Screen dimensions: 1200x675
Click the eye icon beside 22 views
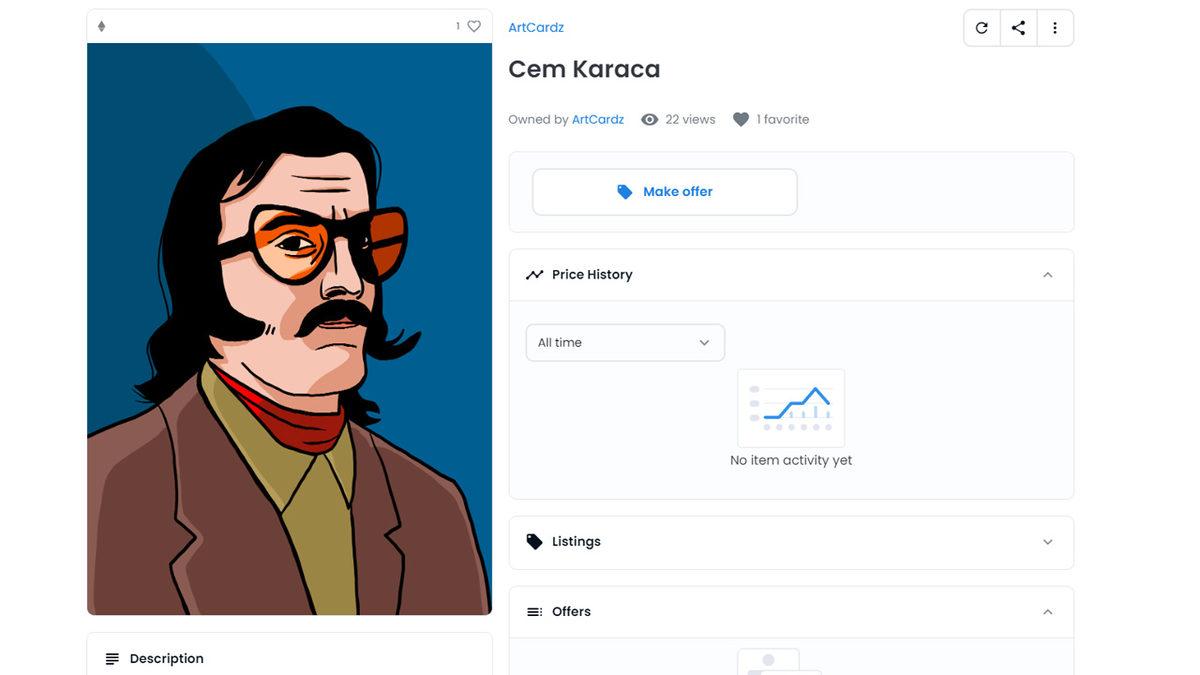pyautogui.click(x=650, y=120)
